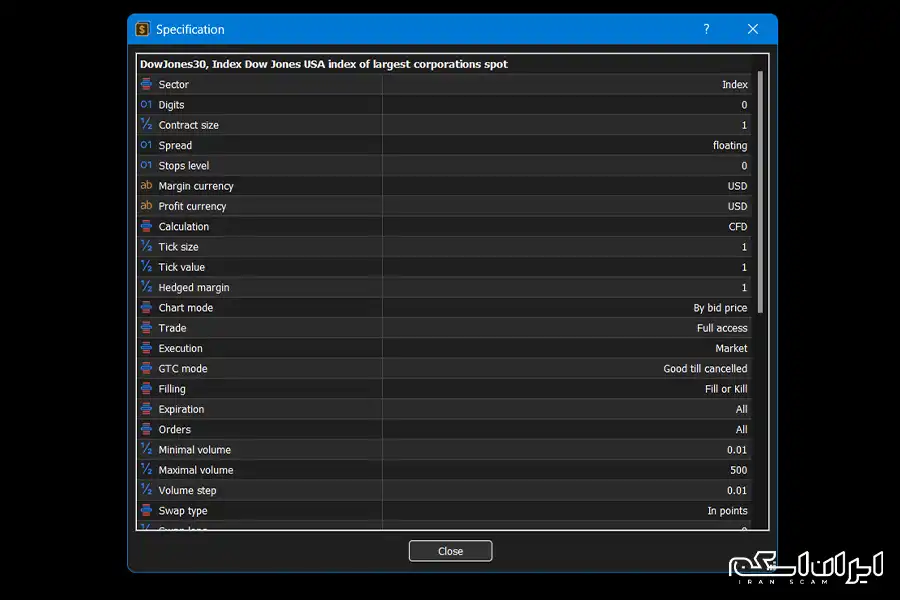The width and height of the screenshot is (900, 600).
Task: Click the Hedged margin row icon
Action: (x=146, y=287)
